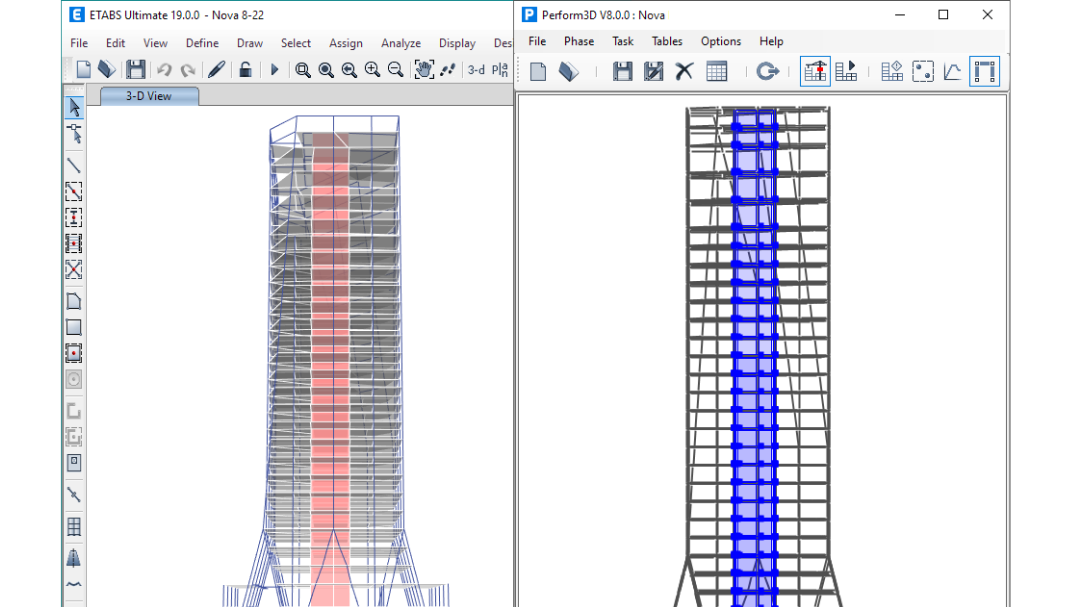Click the Run Analysis play icon in ETABS

(275, 69)
